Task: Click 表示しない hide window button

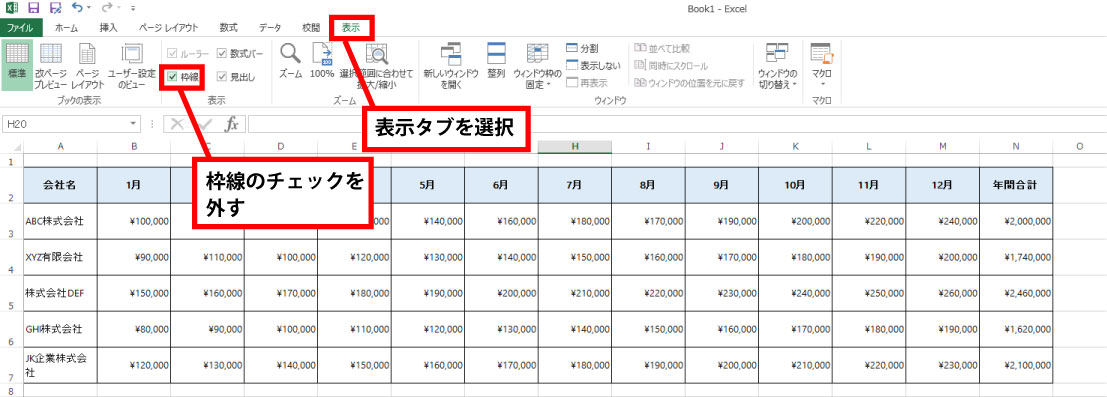Action: click(x=593, y=66)
